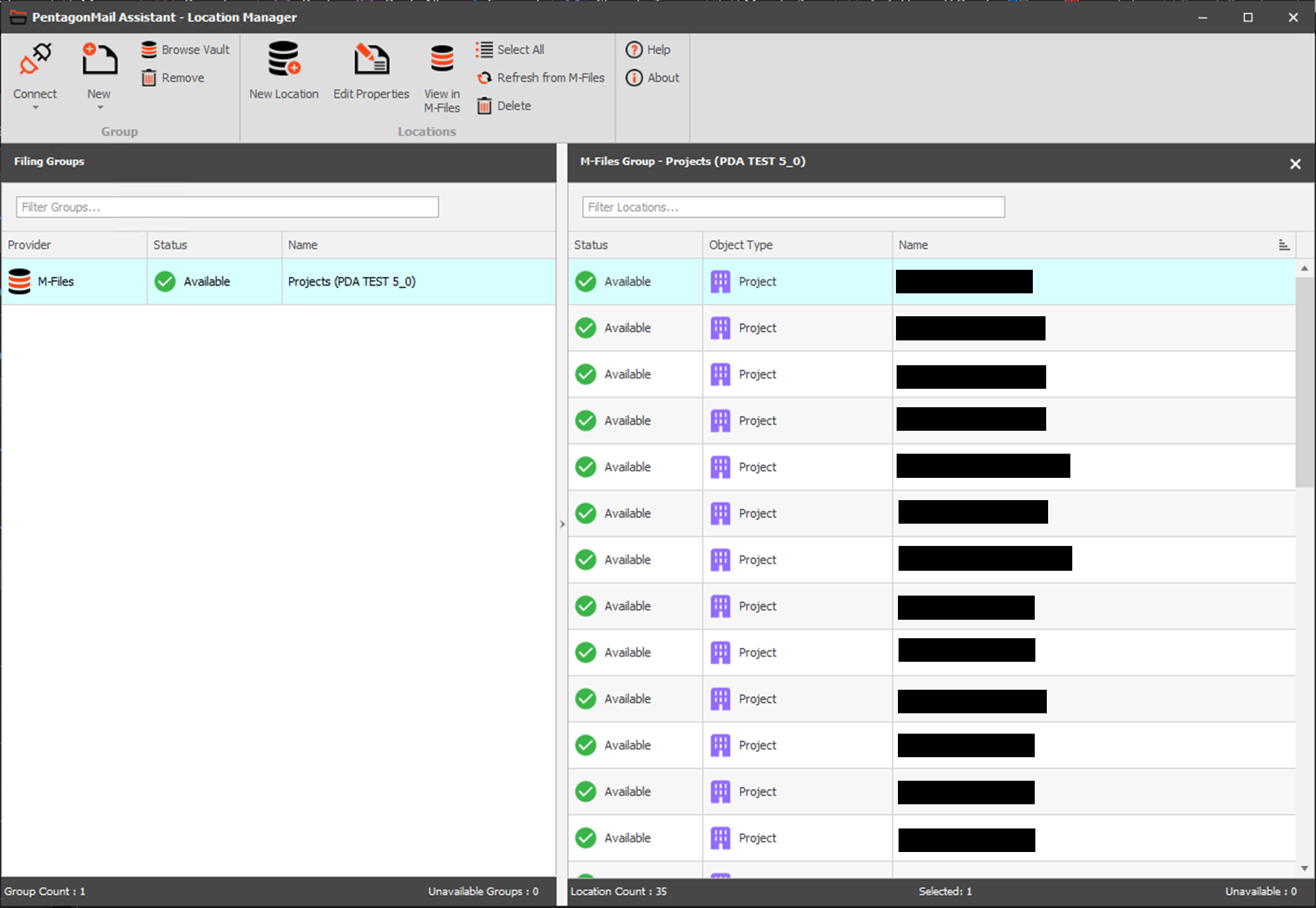Viewport: 1316px width, 908px height.
Task: Close the M-Files Group panel
Action: (x=1294, y=164)
